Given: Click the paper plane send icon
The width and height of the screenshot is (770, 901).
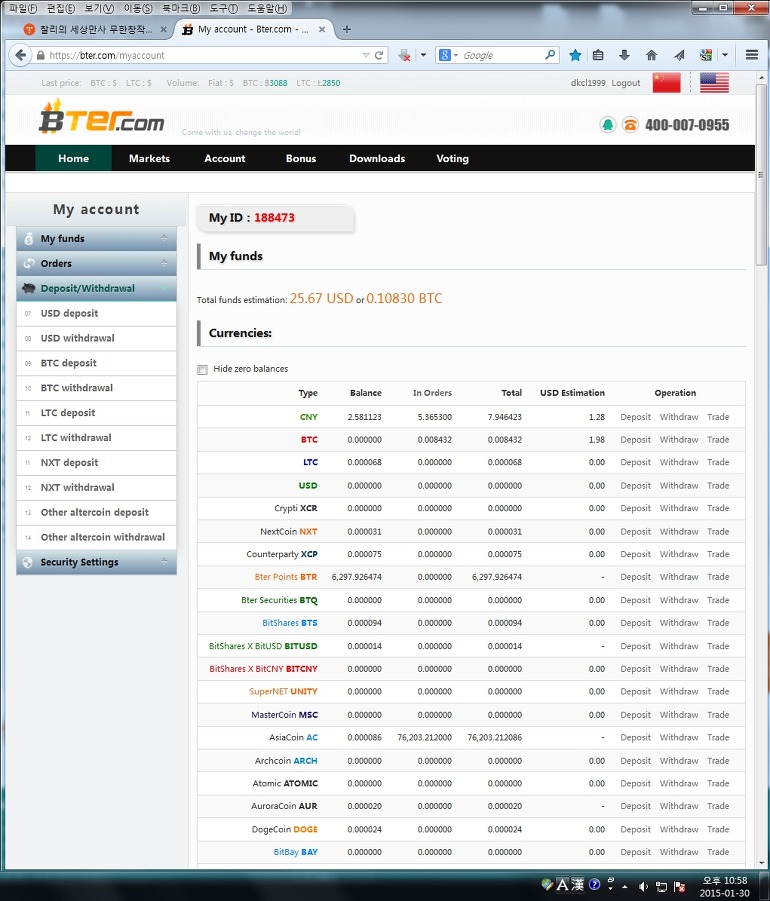Looking at the screenshot, I should click(679, 55).
